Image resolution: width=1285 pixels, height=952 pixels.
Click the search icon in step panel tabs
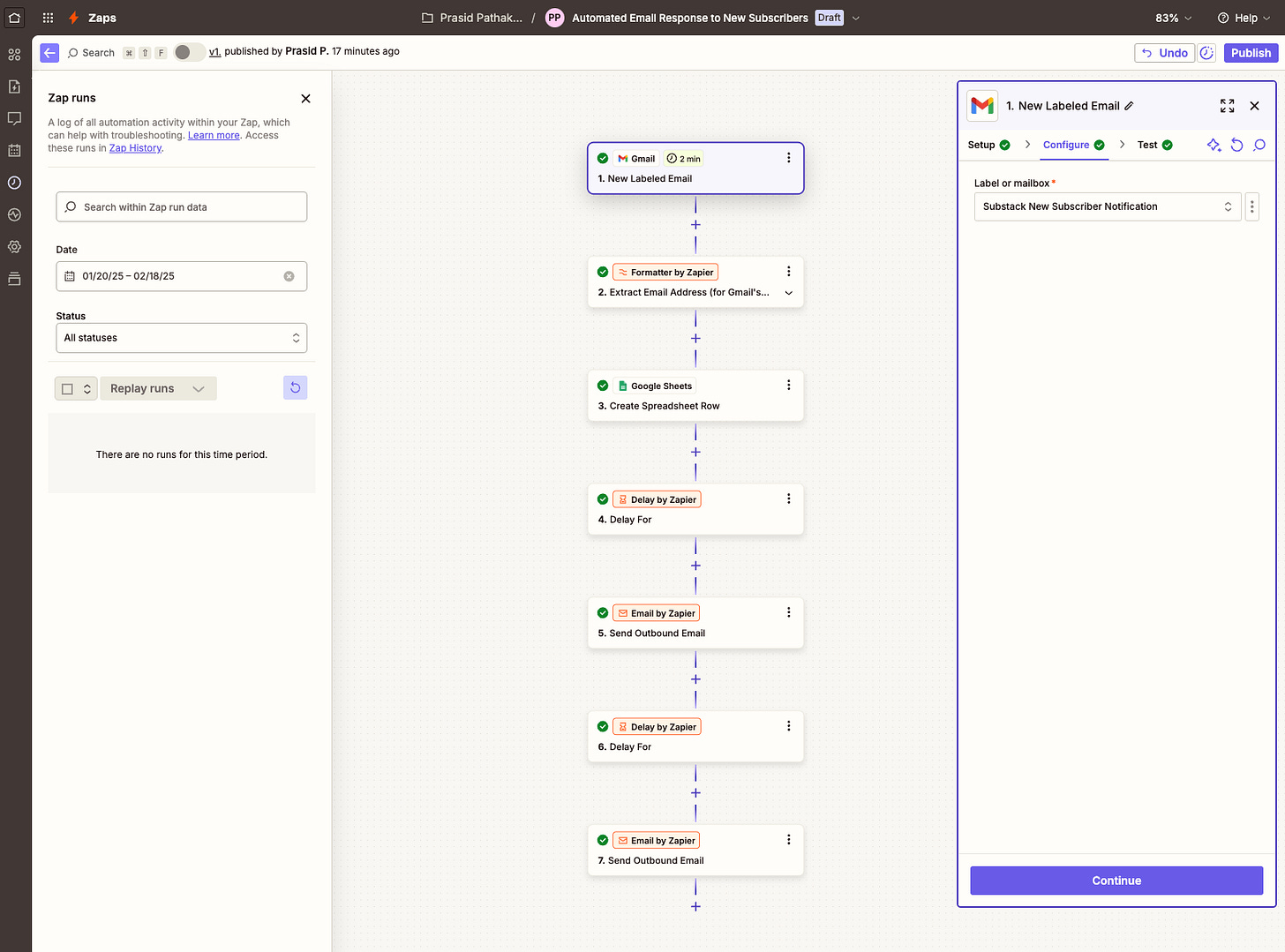(1259, 145)
